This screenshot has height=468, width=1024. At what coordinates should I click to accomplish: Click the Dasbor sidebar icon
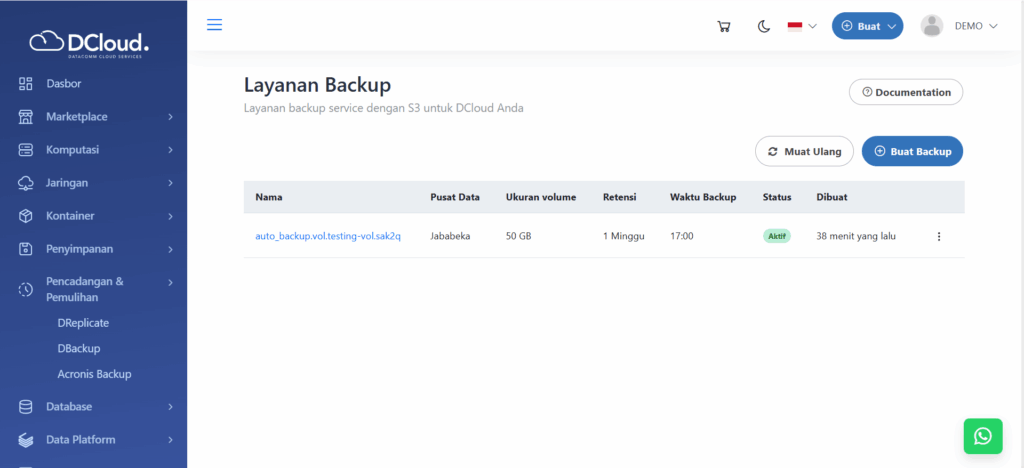click(x=26, y=83)
